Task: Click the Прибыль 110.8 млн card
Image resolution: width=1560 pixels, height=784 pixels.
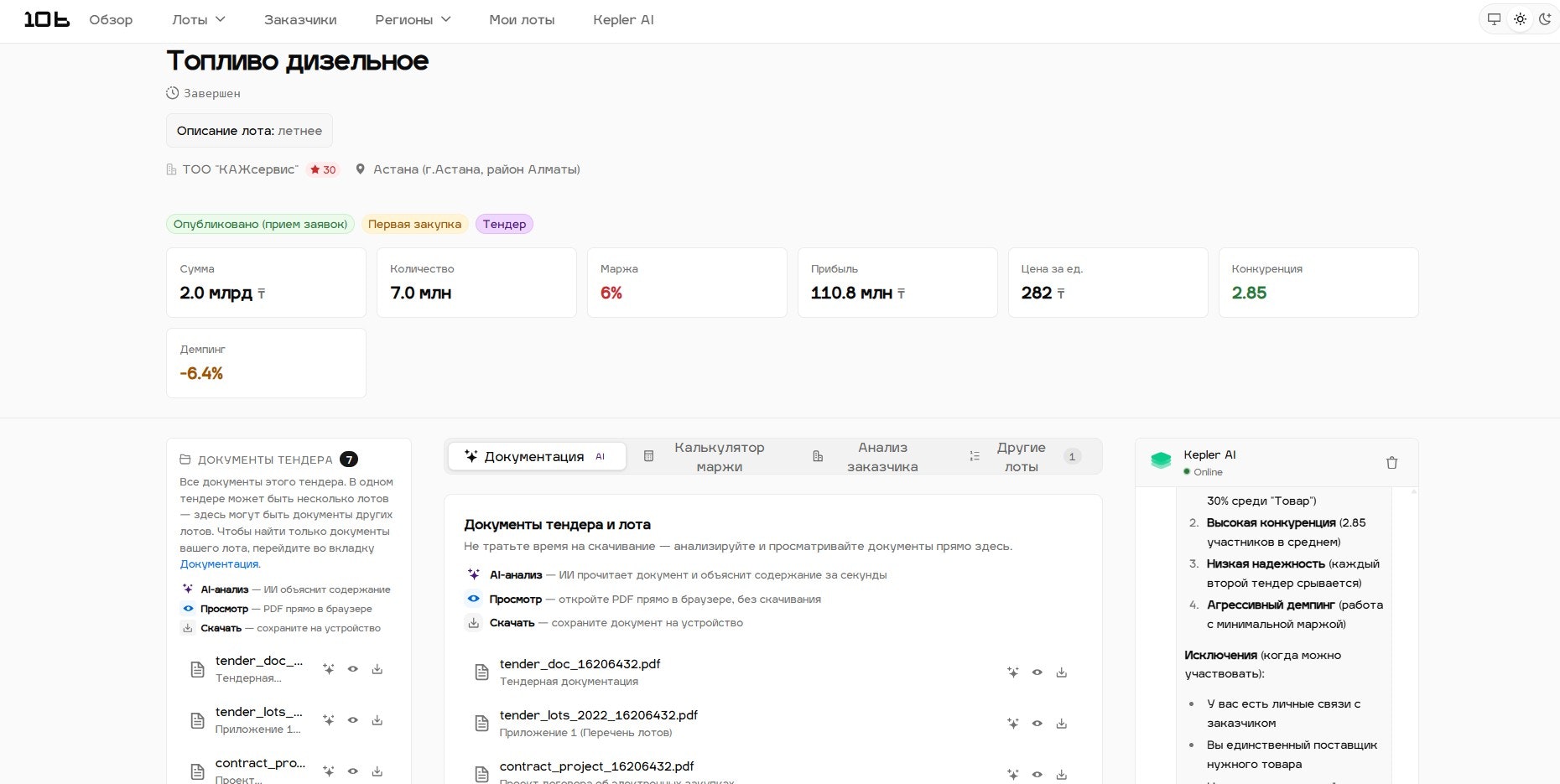Action: 897,283
